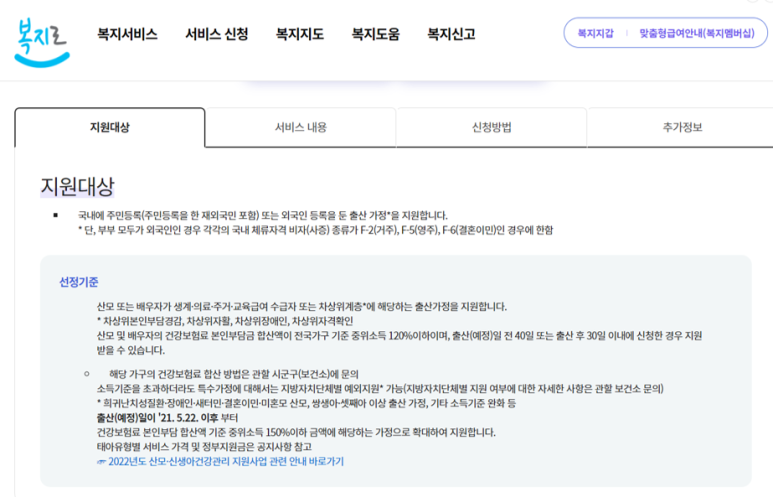Open the 서비스 신청 menu
Image resolution: width=773 pixels, height=497 pixels.
pyautogui.click(x=216, y=34)
